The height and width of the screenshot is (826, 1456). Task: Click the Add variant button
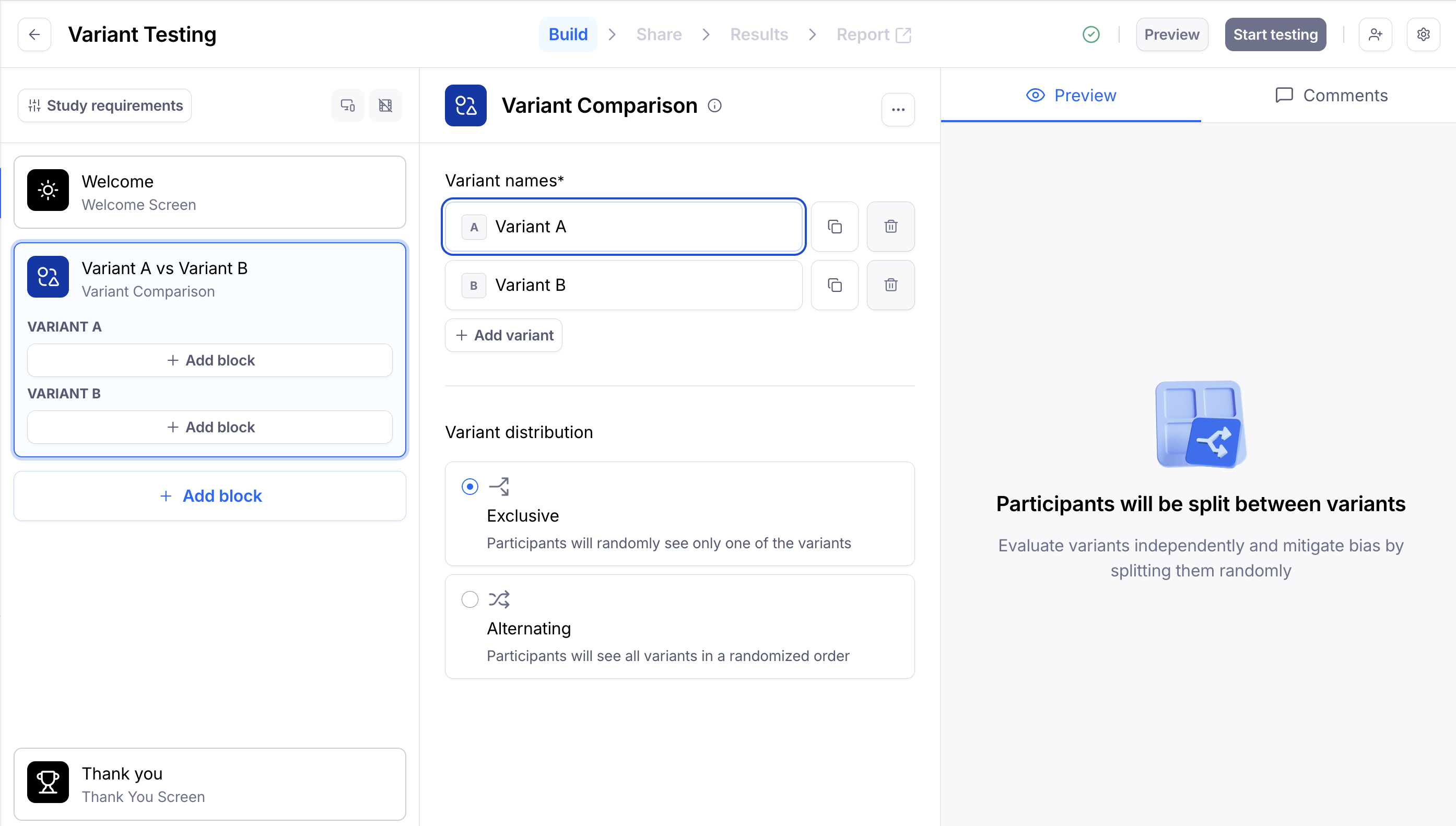point(504,335)
